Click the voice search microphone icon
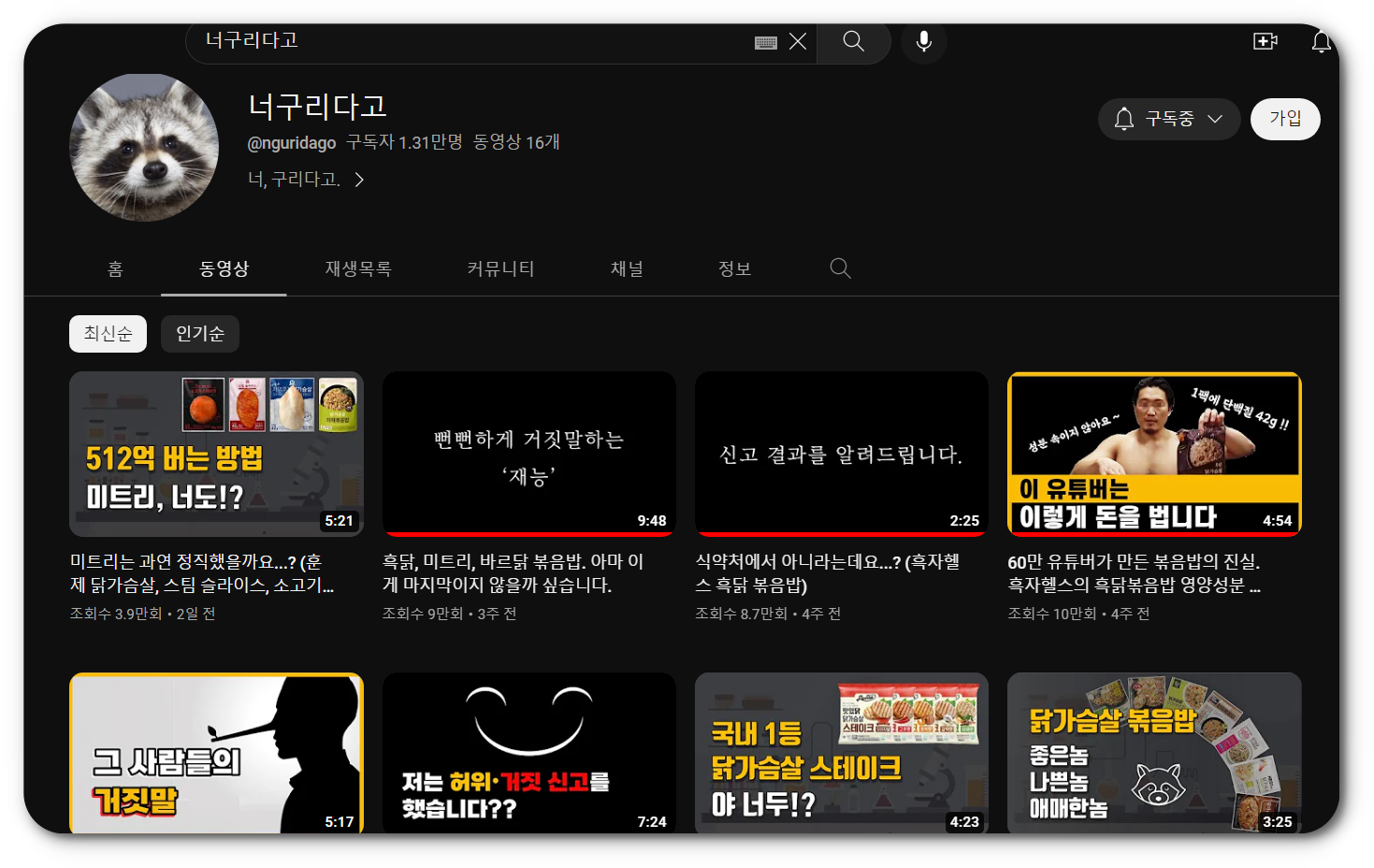 923,41
